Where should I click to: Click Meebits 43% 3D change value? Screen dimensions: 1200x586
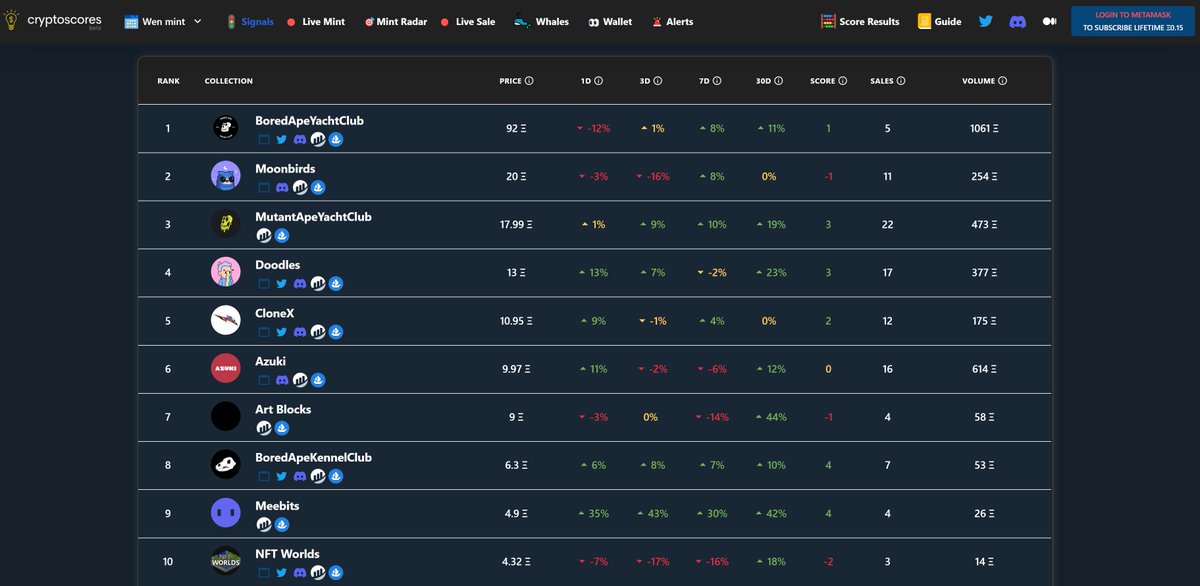coord(654,513)
